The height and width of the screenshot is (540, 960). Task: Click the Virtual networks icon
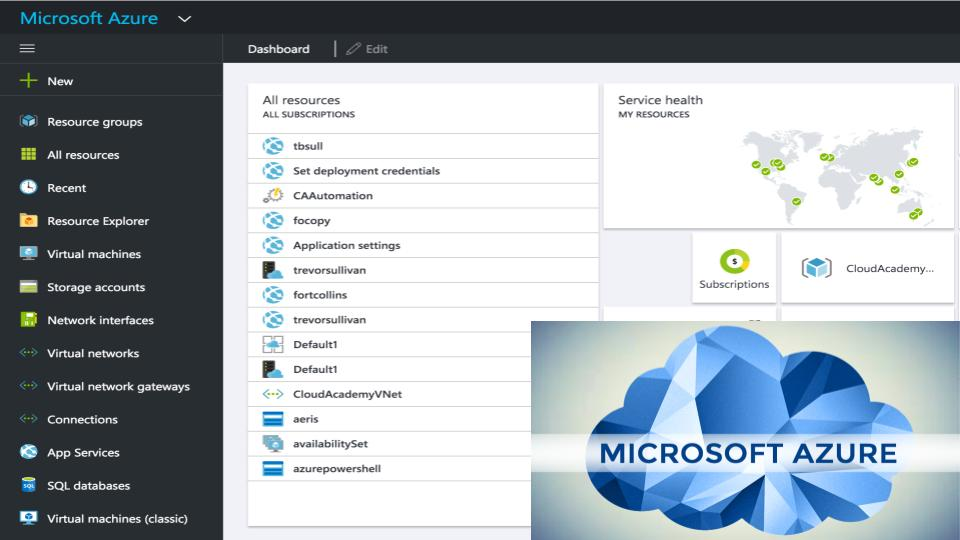click(28, 353)
